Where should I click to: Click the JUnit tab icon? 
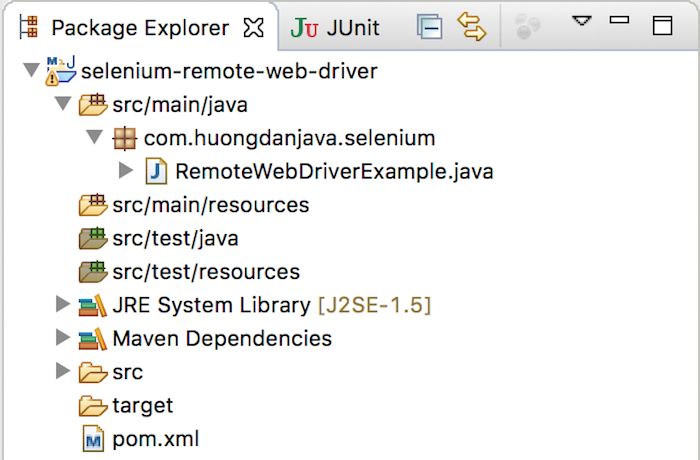[x=304, y=28]
